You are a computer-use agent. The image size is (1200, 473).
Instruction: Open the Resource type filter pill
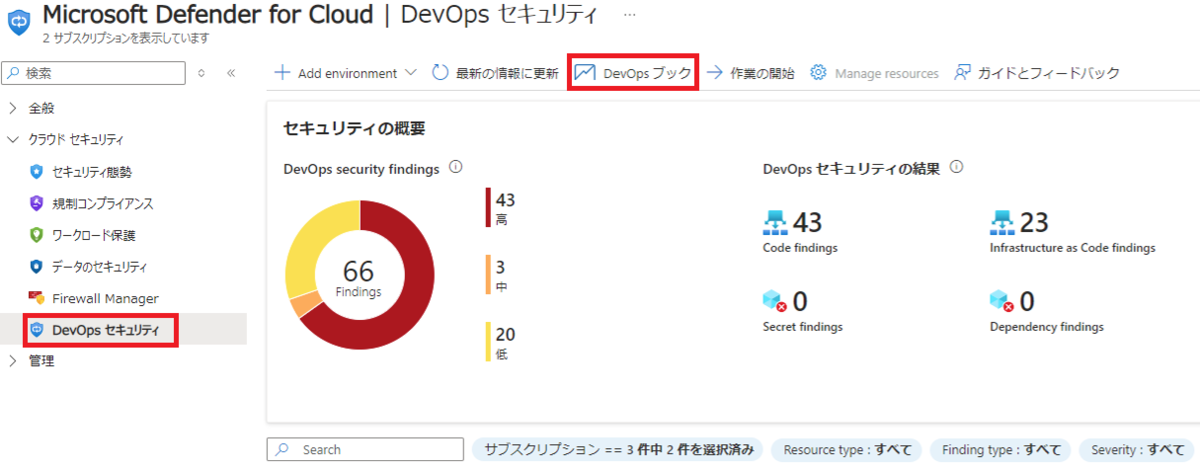(848, 450)
